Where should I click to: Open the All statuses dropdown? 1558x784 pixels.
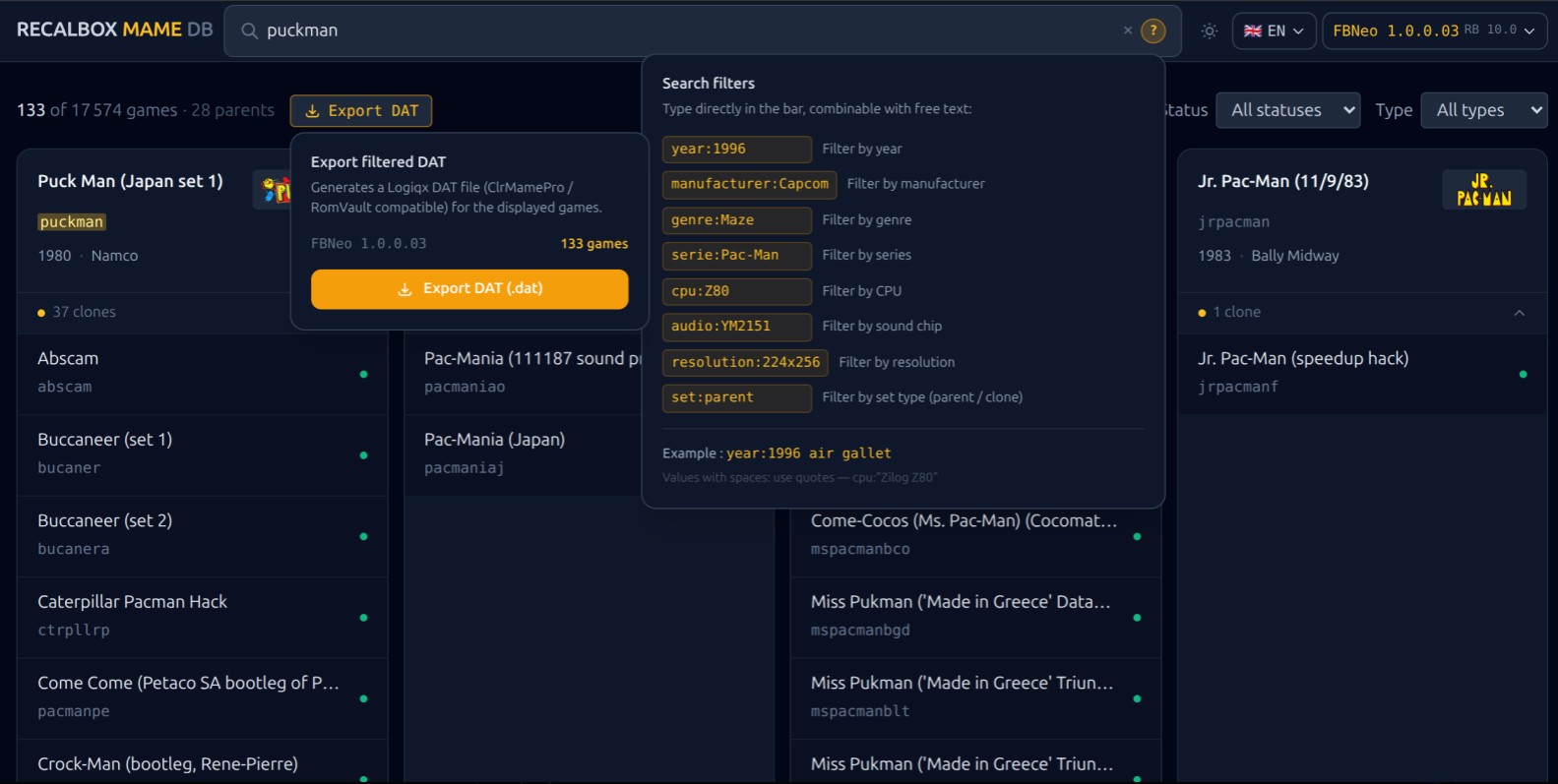[1287, 110]
